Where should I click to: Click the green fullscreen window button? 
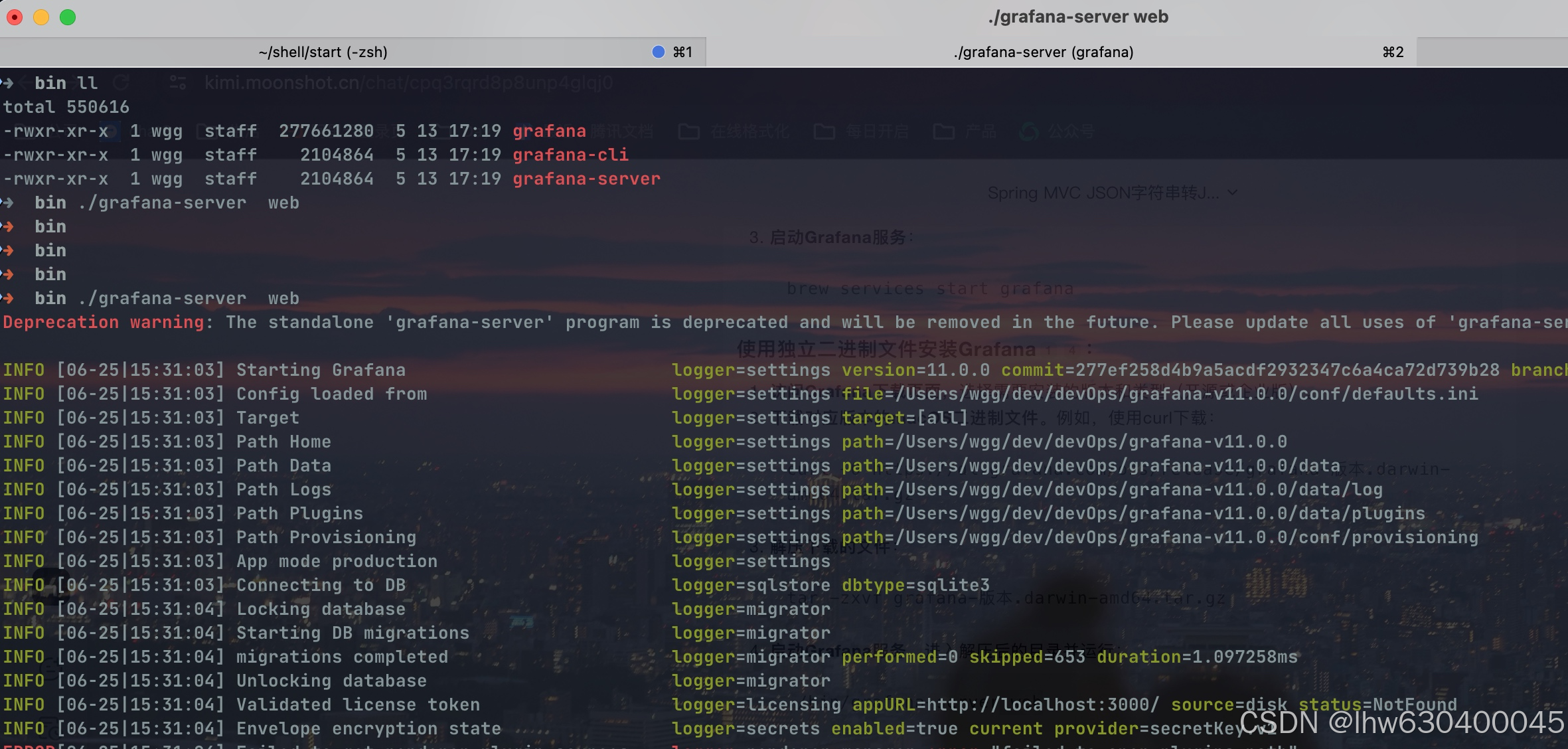tap(68, 17)
